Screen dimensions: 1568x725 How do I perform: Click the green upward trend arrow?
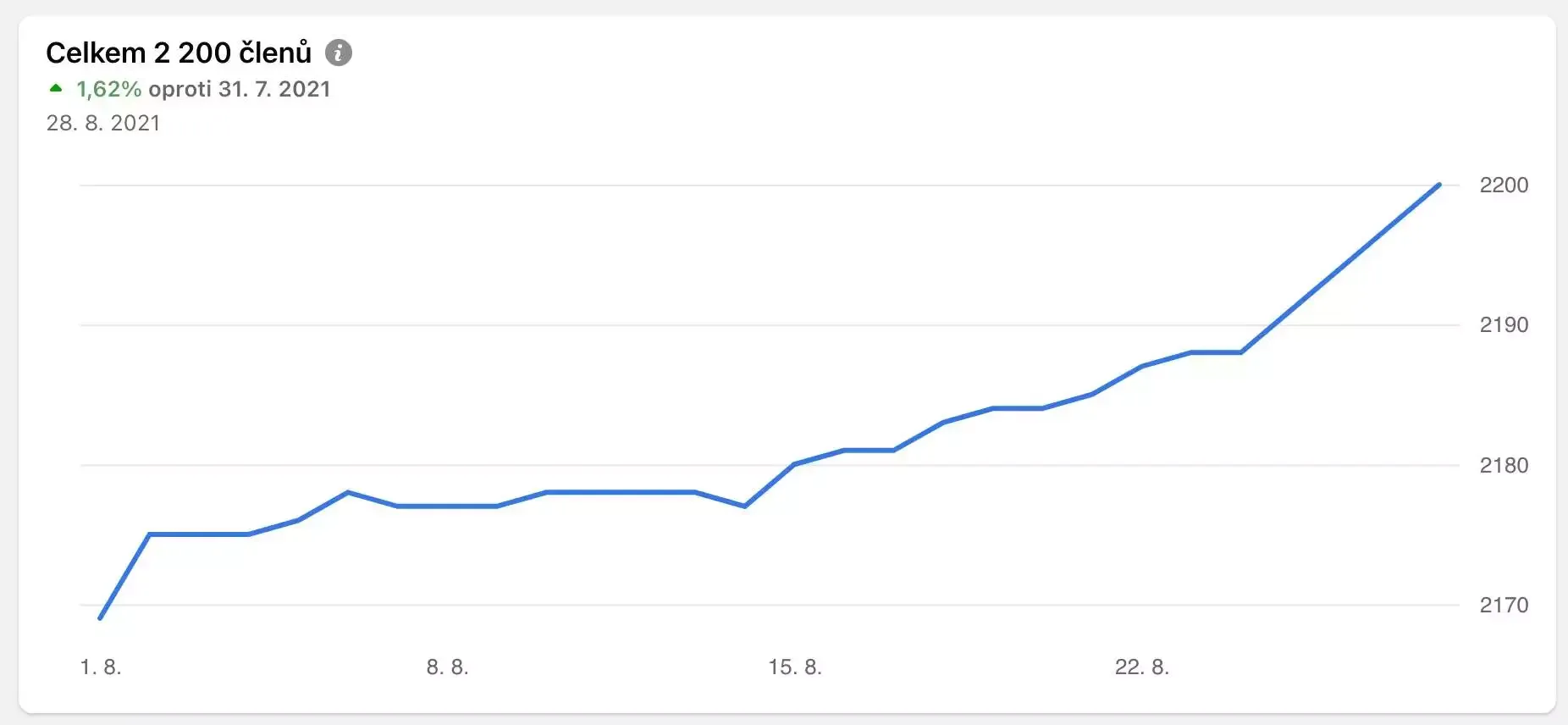[x=56, y=88]
